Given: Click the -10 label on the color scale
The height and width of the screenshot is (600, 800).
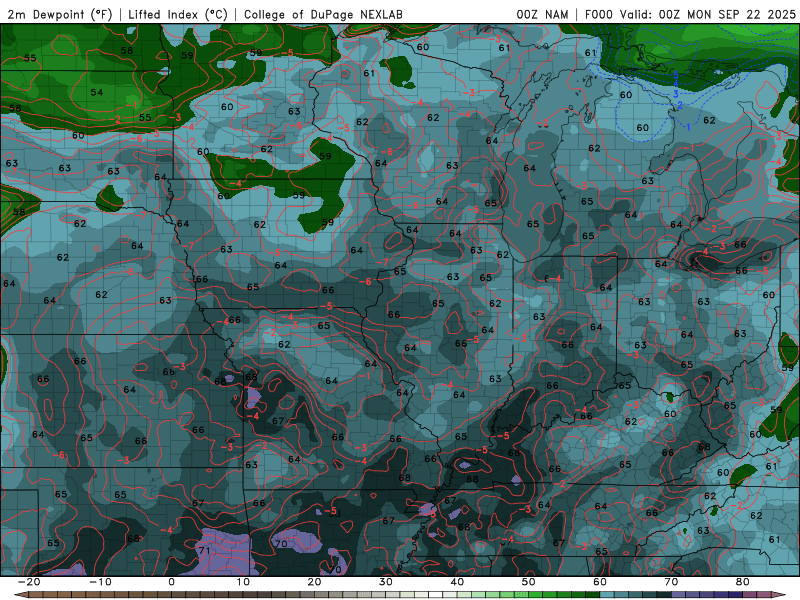Looking at the screenshot, I should [100, 582].
